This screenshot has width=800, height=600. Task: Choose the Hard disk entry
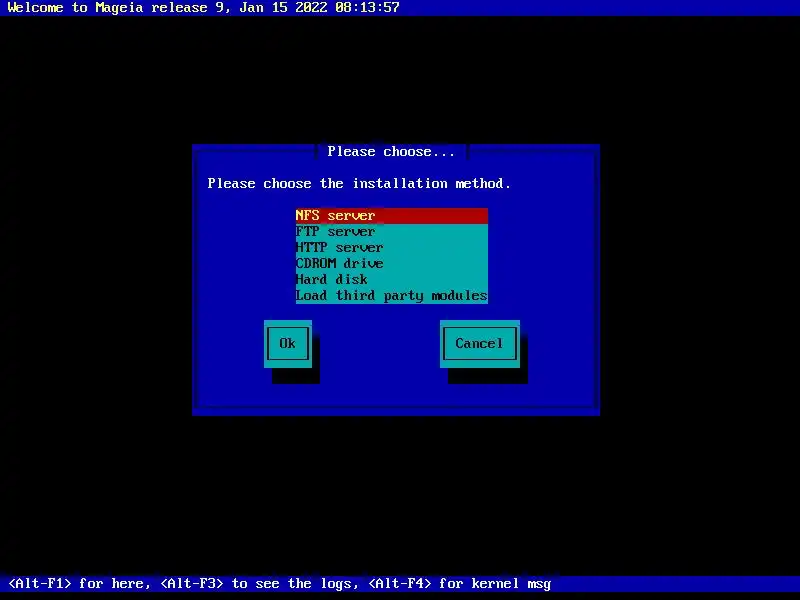click(x=391, y=279)
